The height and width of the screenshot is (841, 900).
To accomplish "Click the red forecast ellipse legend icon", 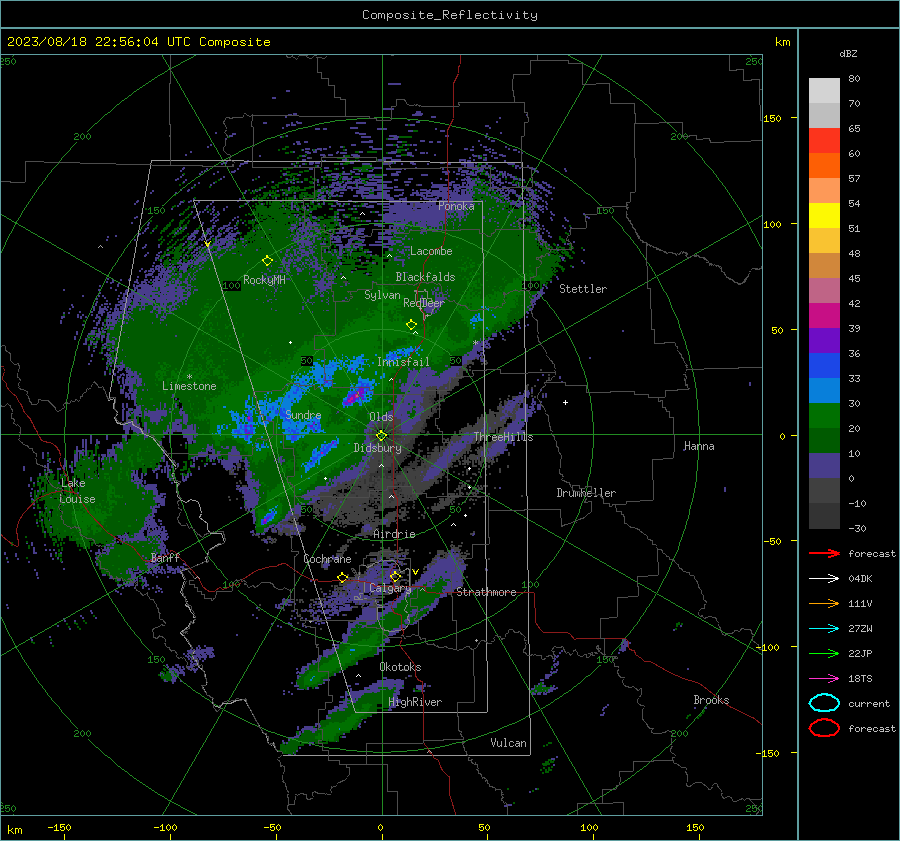I will (x=824, y=728).
